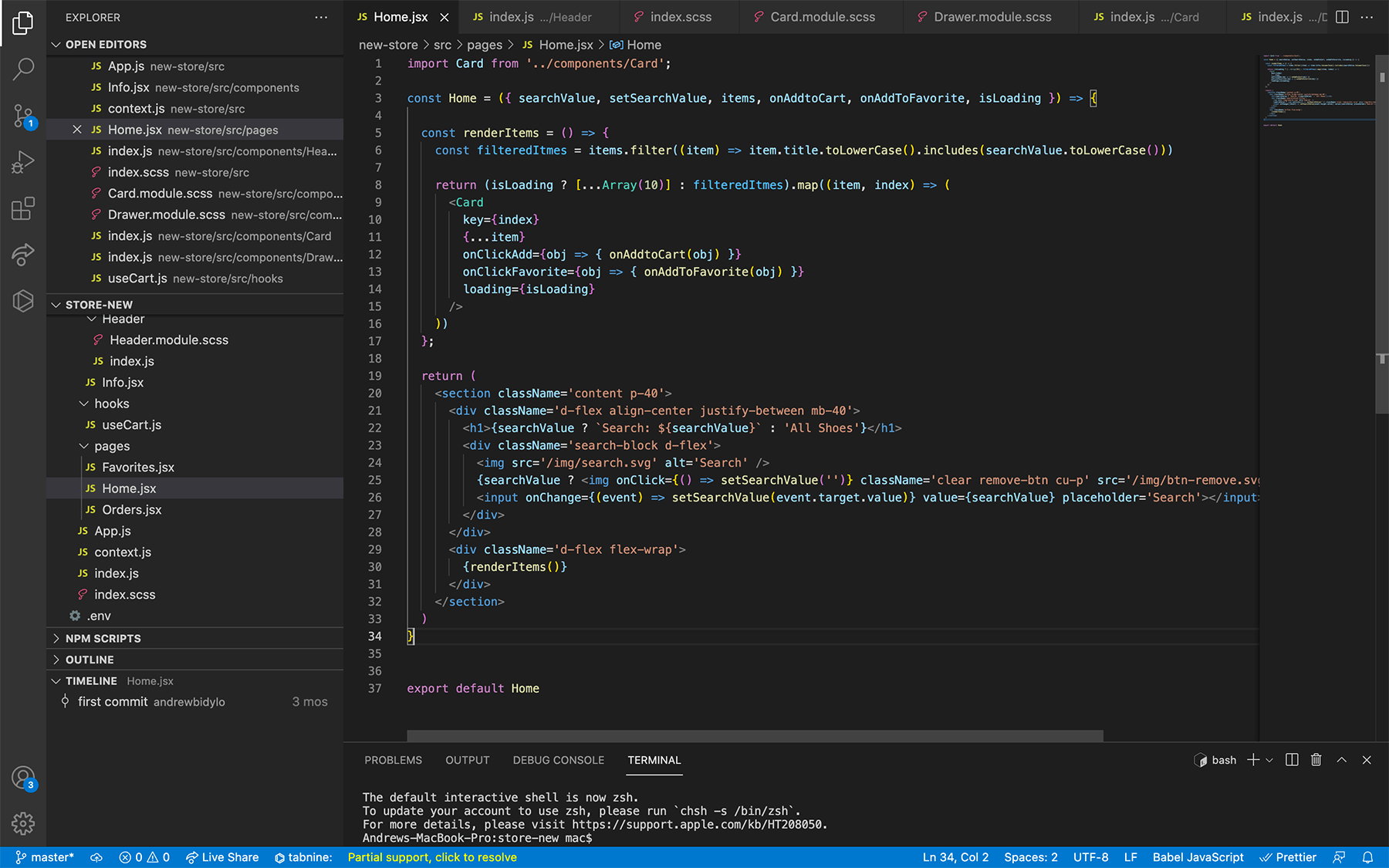Open the Live Share view in activity bar
1389x868 pixels.
pos(23,254)
